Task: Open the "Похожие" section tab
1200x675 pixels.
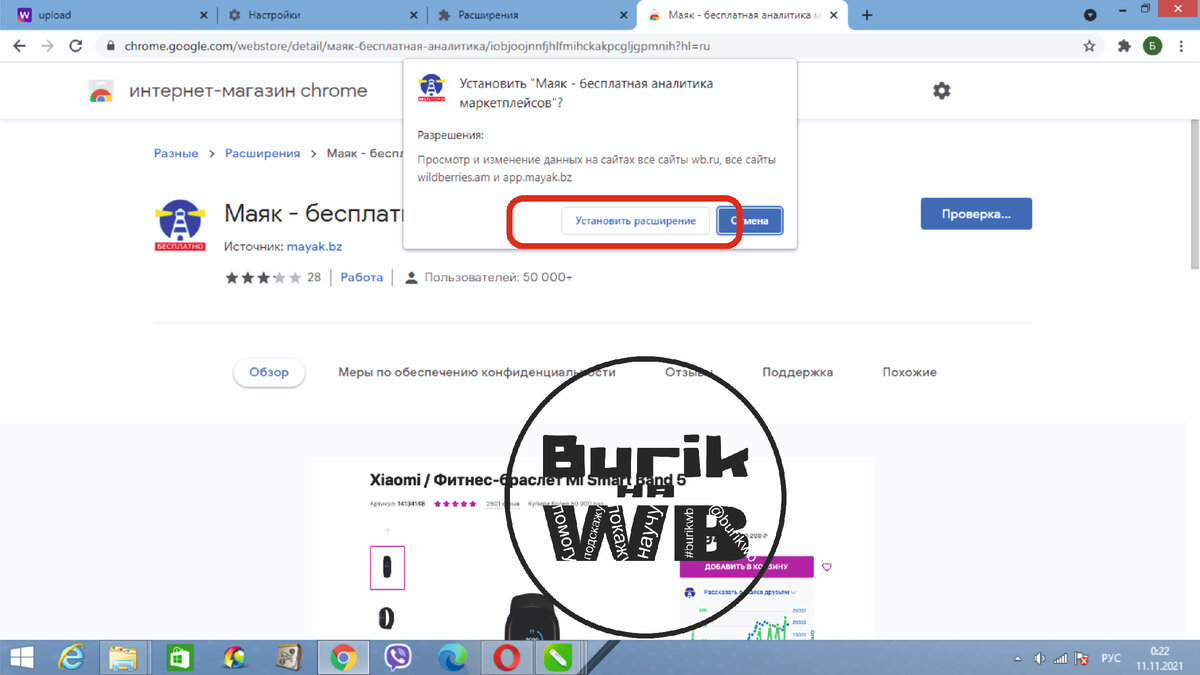Action: click(909, 372)
